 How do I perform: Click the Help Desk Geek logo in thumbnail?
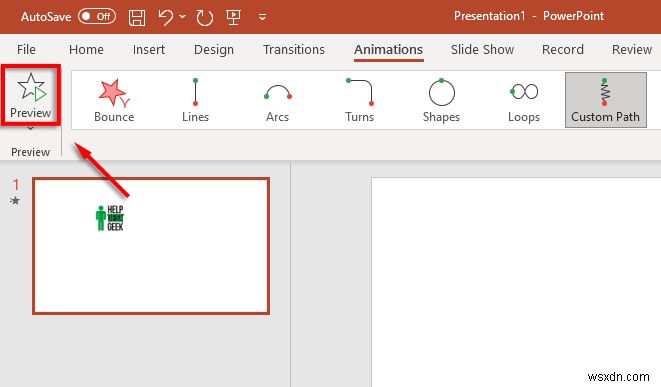coord(110,218)
